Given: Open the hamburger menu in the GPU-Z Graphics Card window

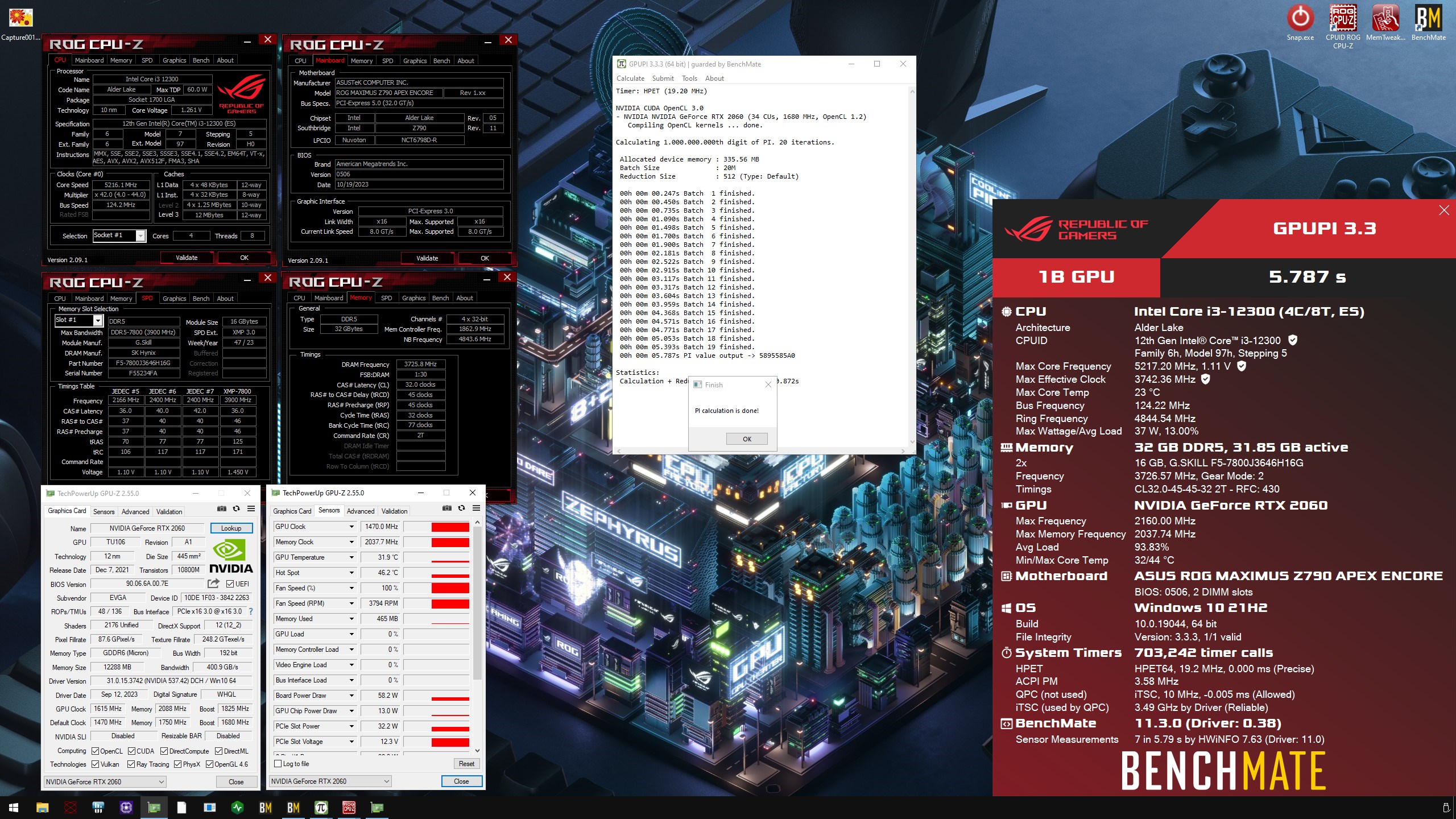Looking at the screenshot, I should click(251, 508).
